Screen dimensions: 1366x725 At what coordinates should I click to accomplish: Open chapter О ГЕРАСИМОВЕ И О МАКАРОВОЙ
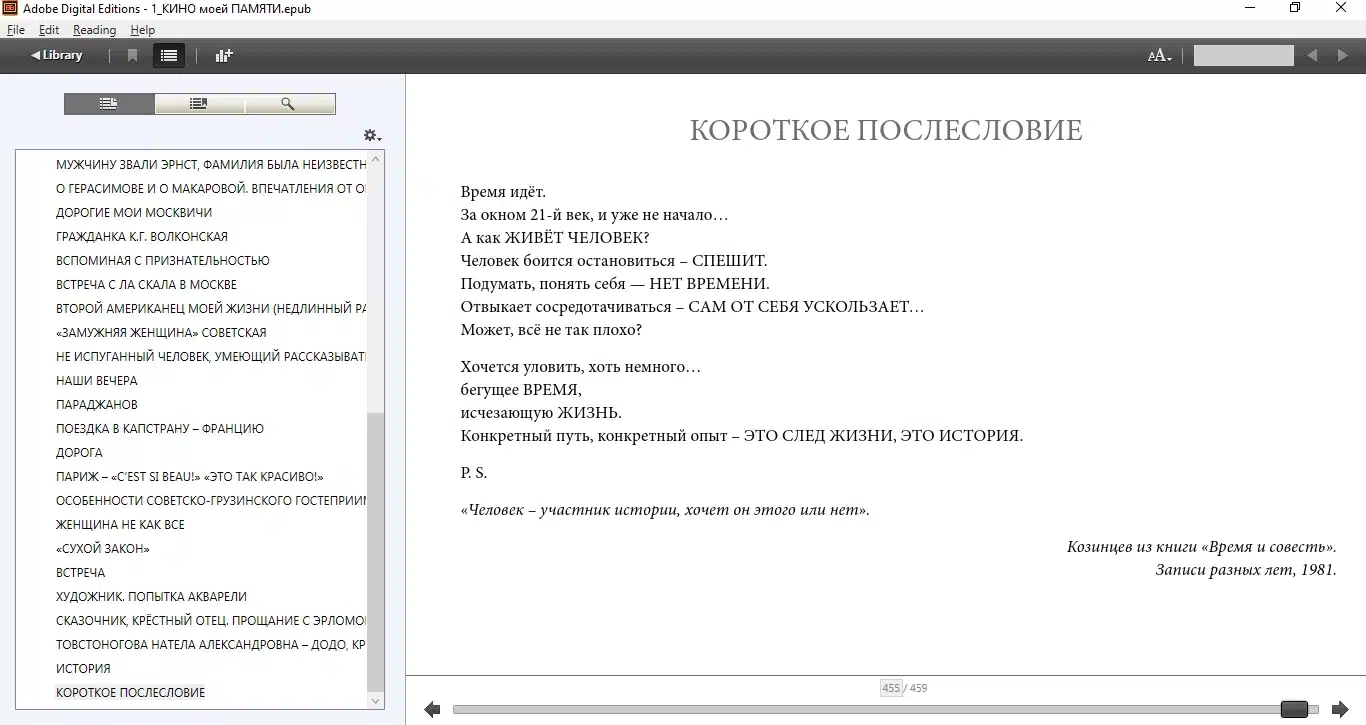tap(211, 188)
